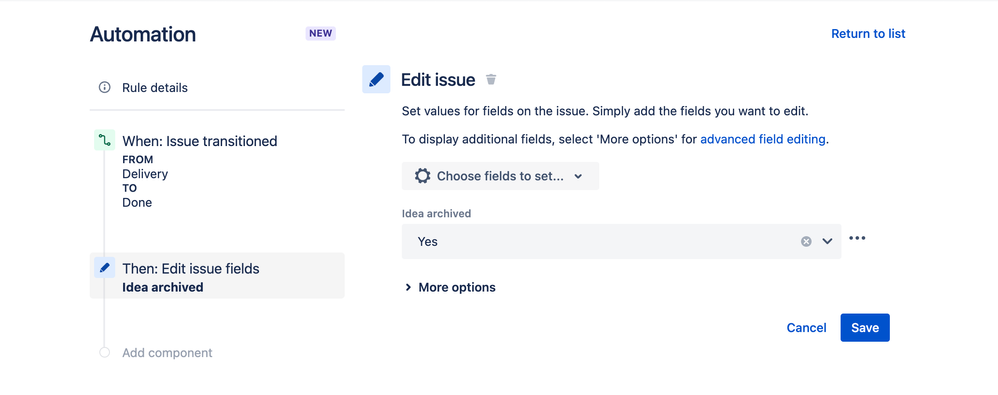Clear the Yes value with the x icon
998x395 pixels.
click(x=806, y=242)
